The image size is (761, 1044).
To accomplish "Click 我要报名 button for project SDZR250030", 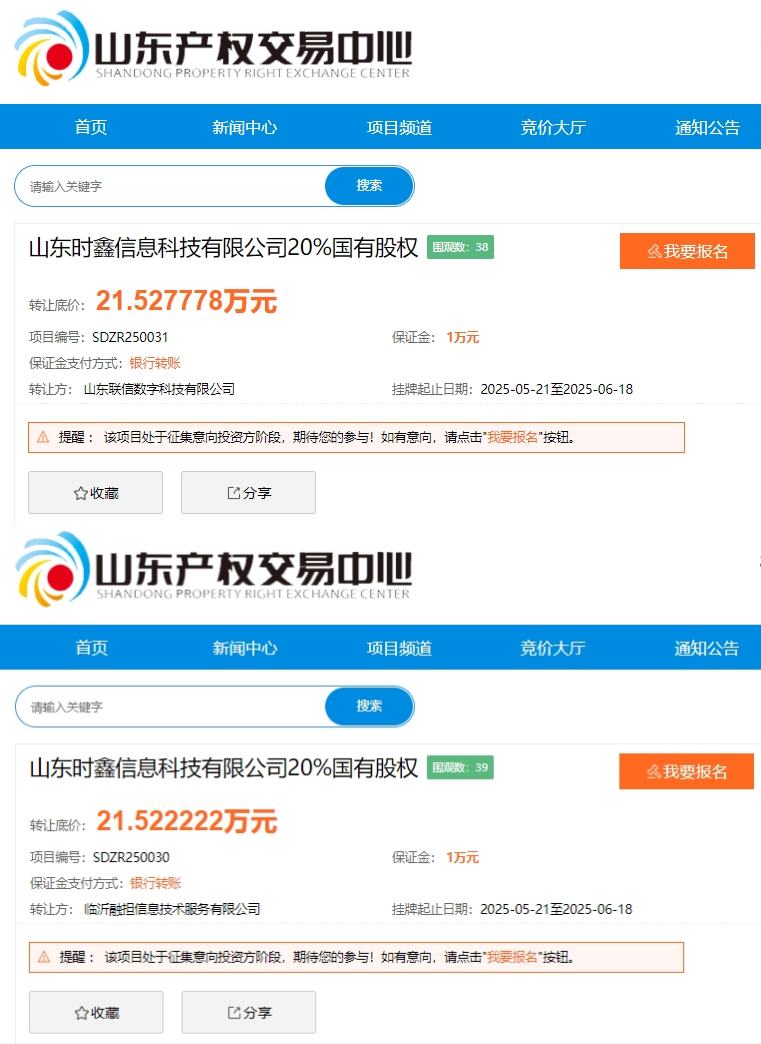I will tap(686, 771).
